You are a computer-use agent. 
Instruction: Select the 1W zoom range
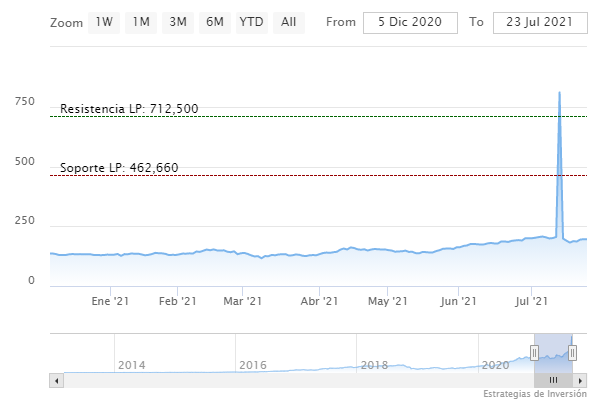point(105,22)
